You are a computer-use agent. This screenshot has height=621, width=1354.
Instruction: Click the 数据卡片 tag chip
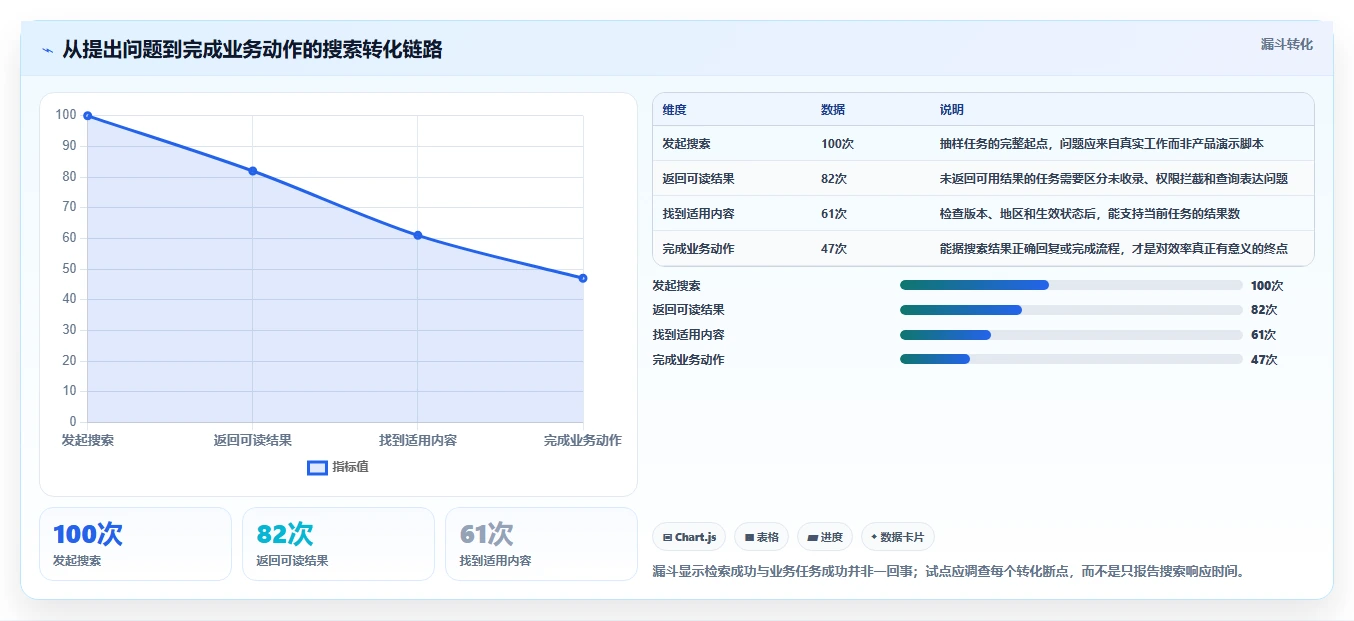coord(898,537)
